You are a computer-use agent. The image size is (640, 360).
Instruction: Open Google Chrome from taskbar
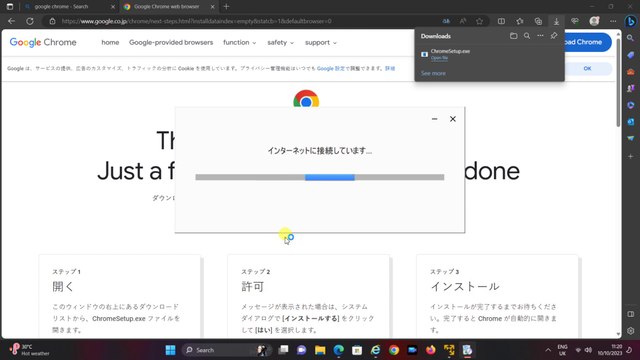point(394,350)
